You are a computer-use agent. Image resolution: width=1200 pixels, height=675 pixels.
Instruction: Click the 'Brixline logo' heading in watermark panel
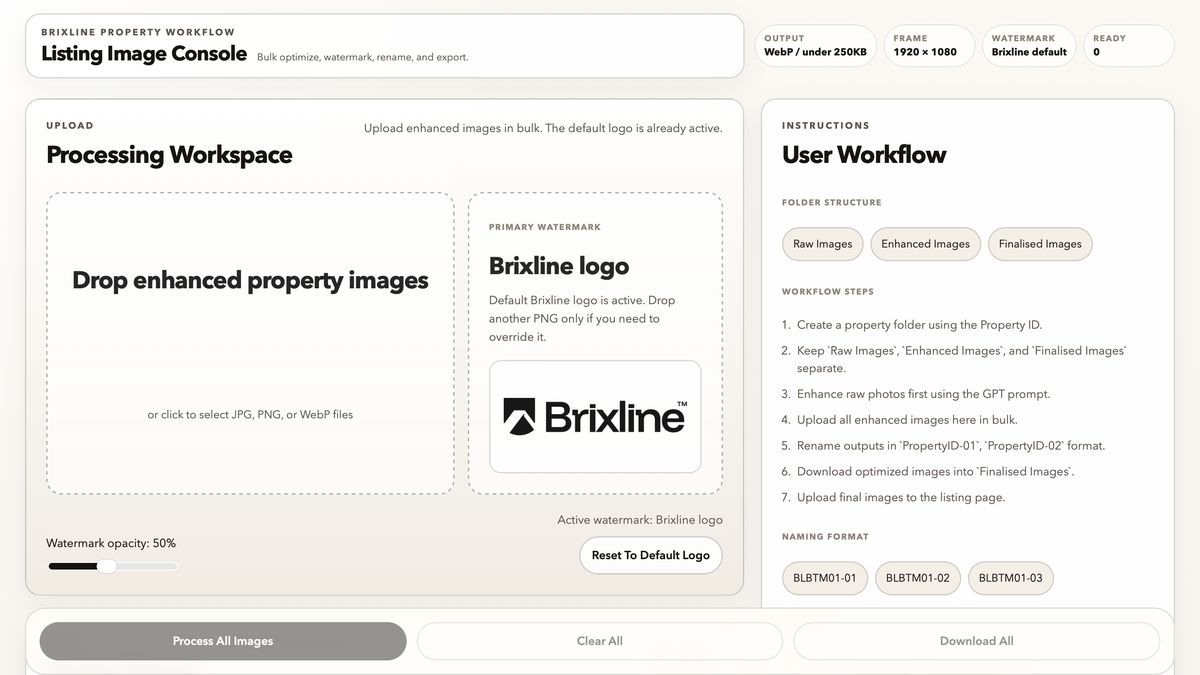[559, 266]
